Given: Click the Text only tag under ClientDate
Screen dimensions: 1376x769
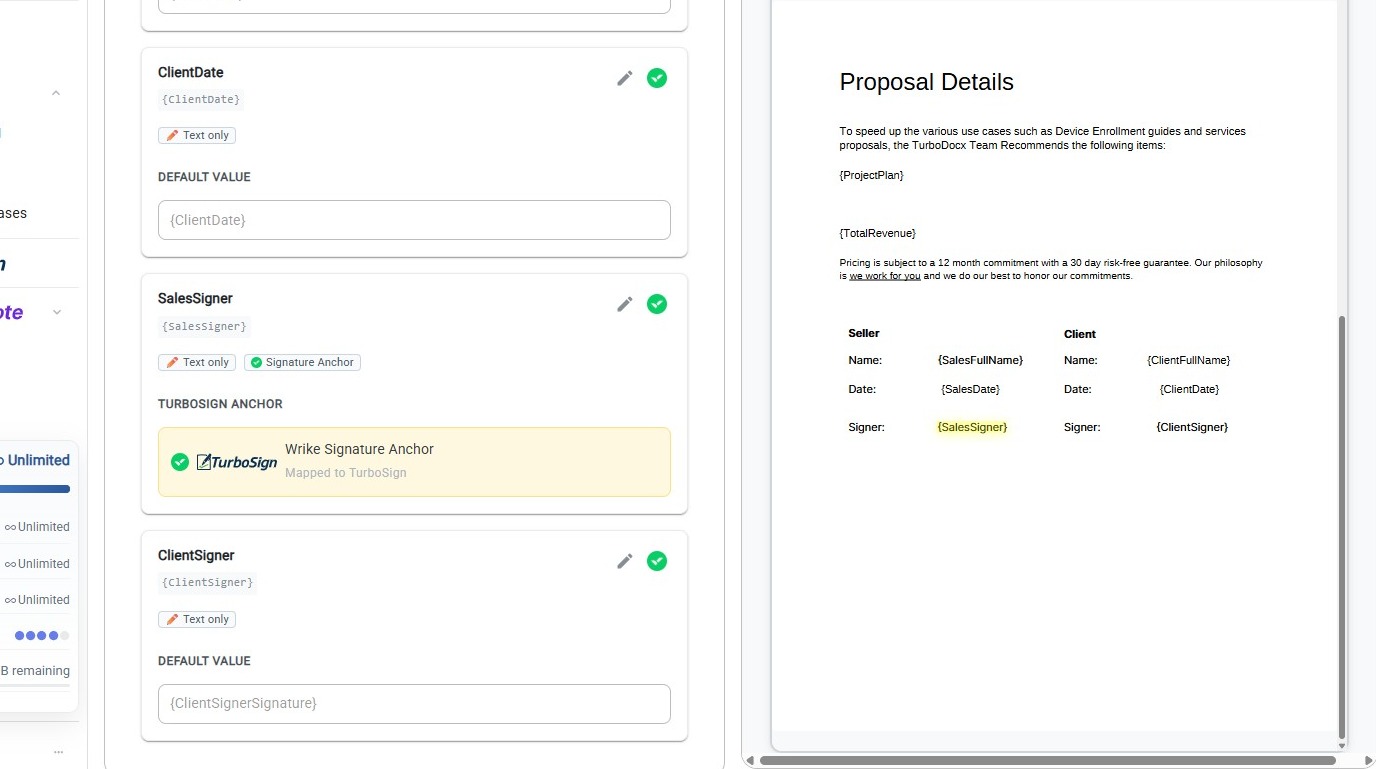Looking at the screenshot, I should coord(197,135).
